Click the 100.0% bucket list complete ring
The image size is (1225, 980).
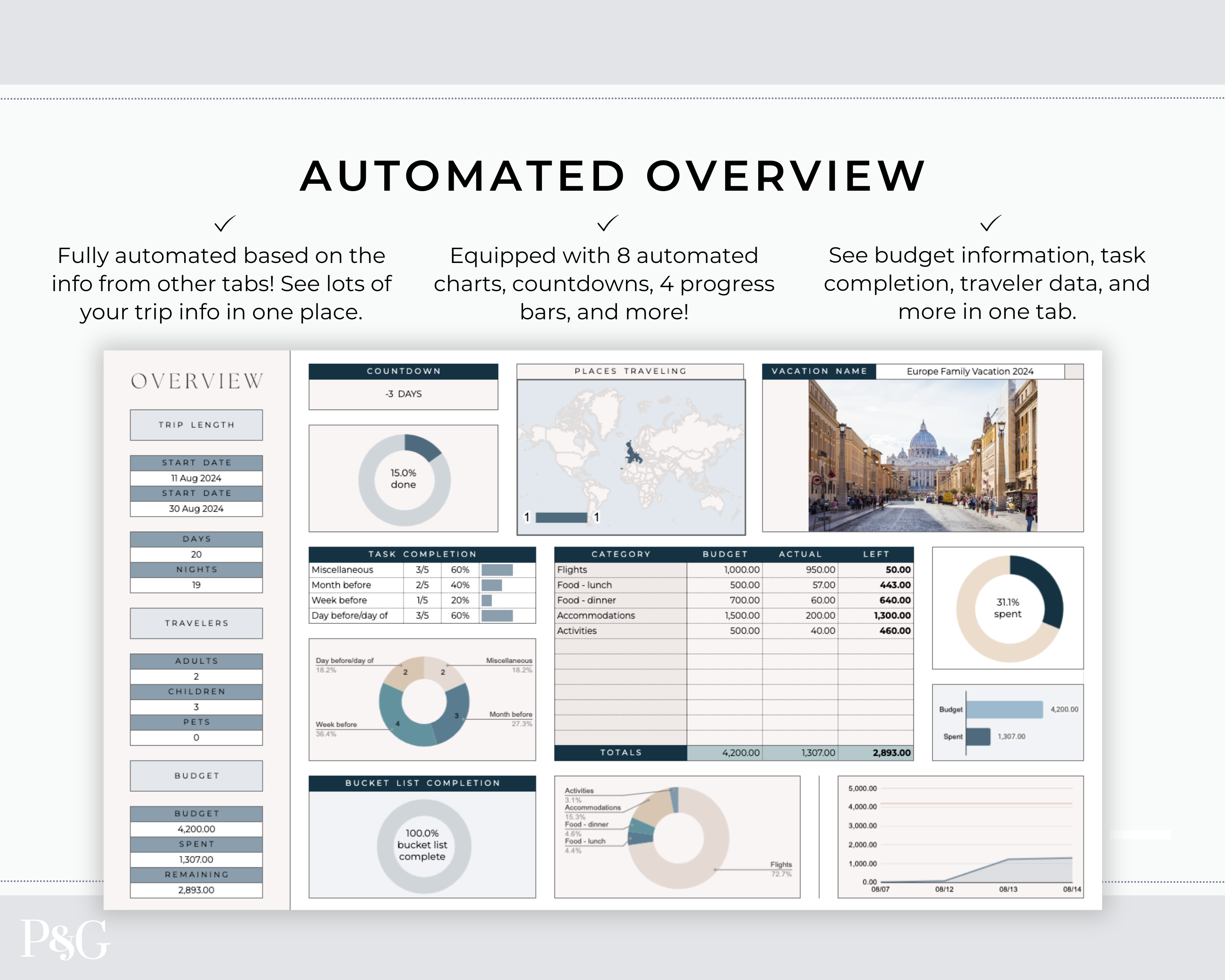click(423, 845)
